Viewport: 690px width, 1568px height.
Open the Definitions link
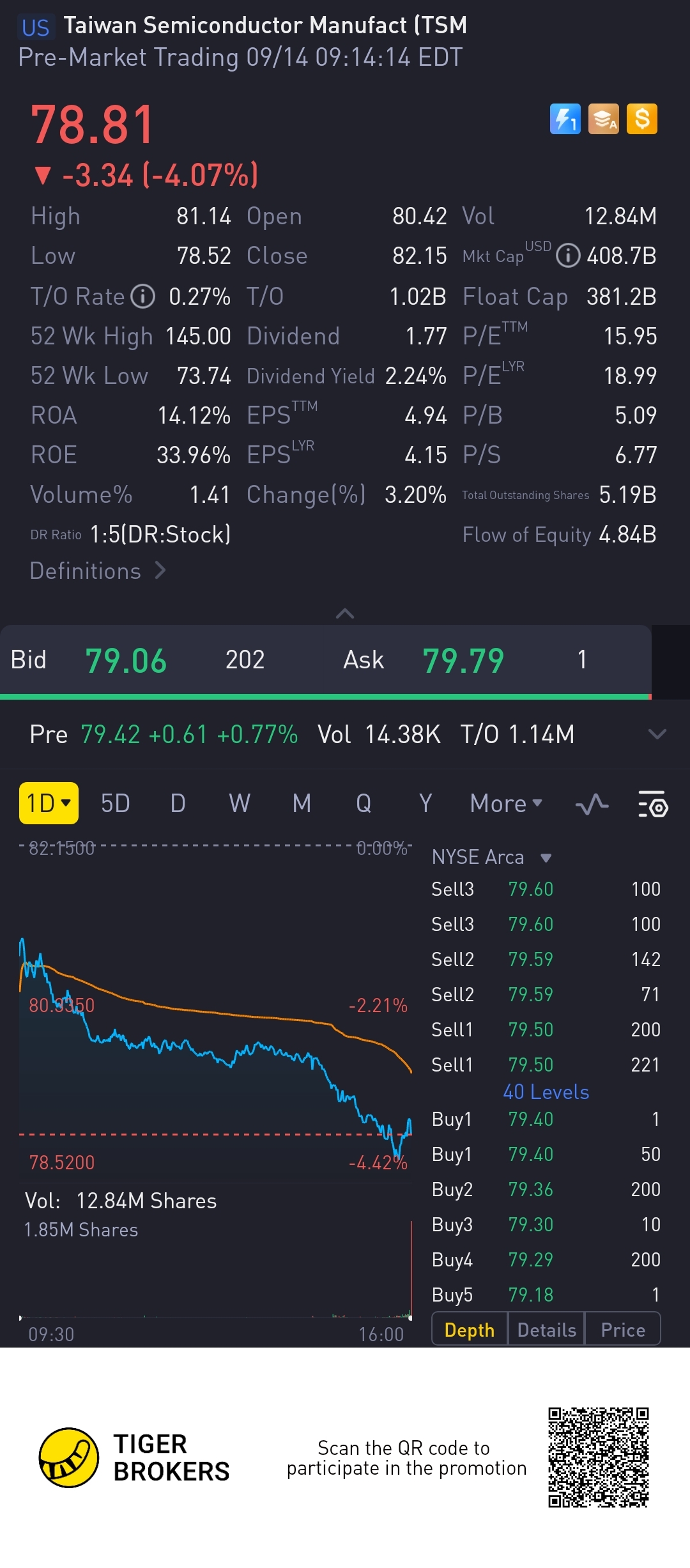pos(97,571)
